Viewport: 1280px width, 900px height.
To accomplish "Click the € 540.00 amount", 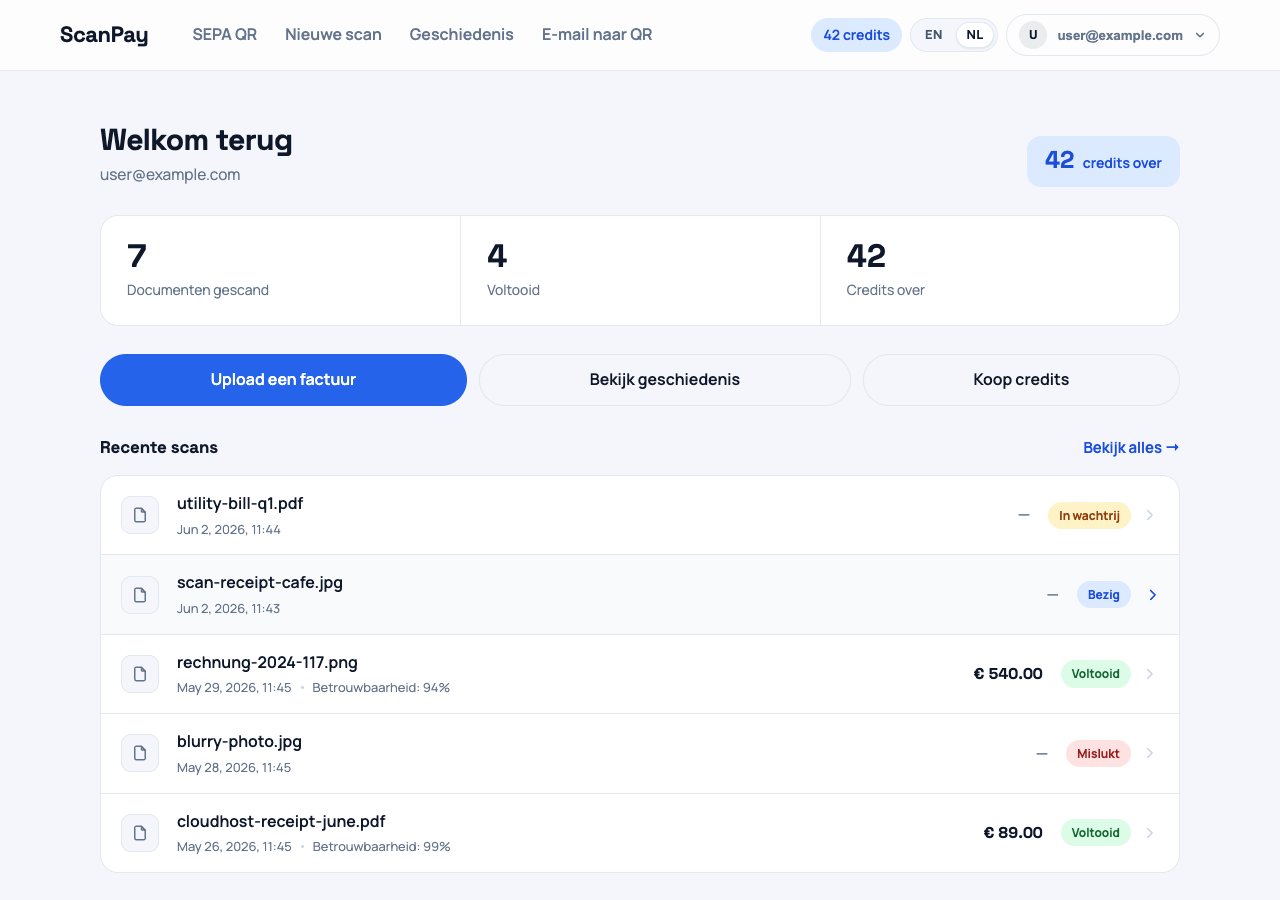I will pyautogui.click(x=1008, y=674).
